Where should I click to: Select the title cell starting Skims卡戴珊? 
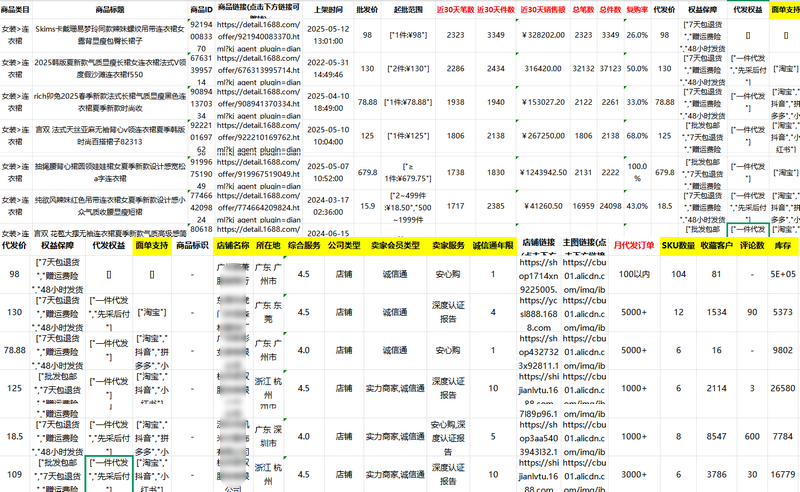click(x=110, y=35)
